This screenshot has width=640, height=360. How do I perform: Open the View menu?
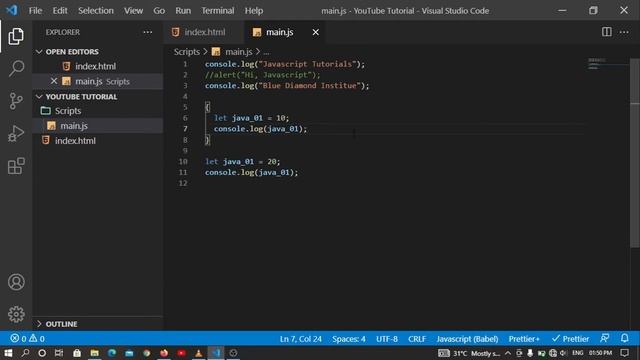click(x=133, y=11)
